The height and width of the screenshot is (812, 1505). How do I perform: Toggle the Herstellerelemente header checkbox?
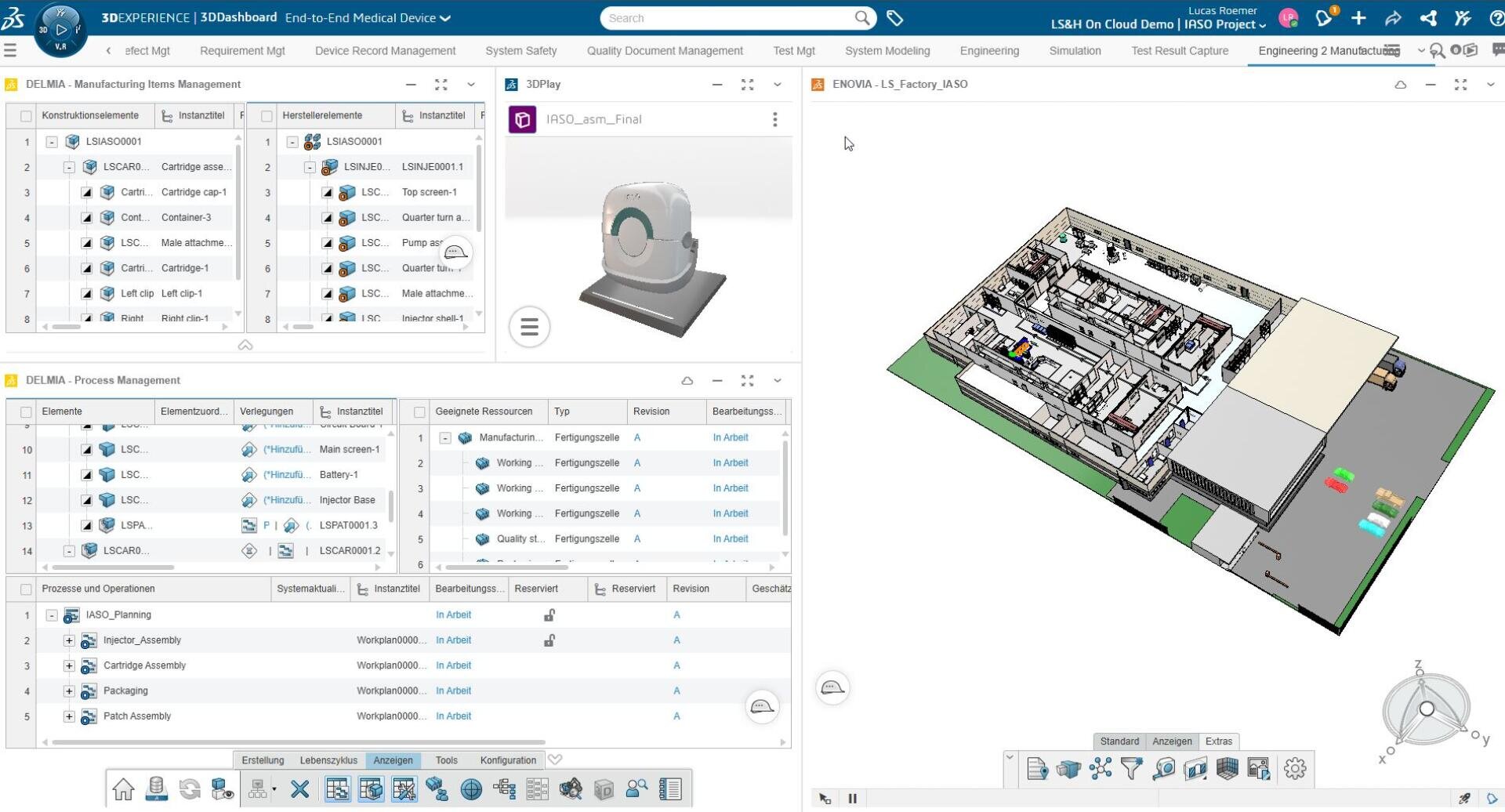(x=267, y=116)
